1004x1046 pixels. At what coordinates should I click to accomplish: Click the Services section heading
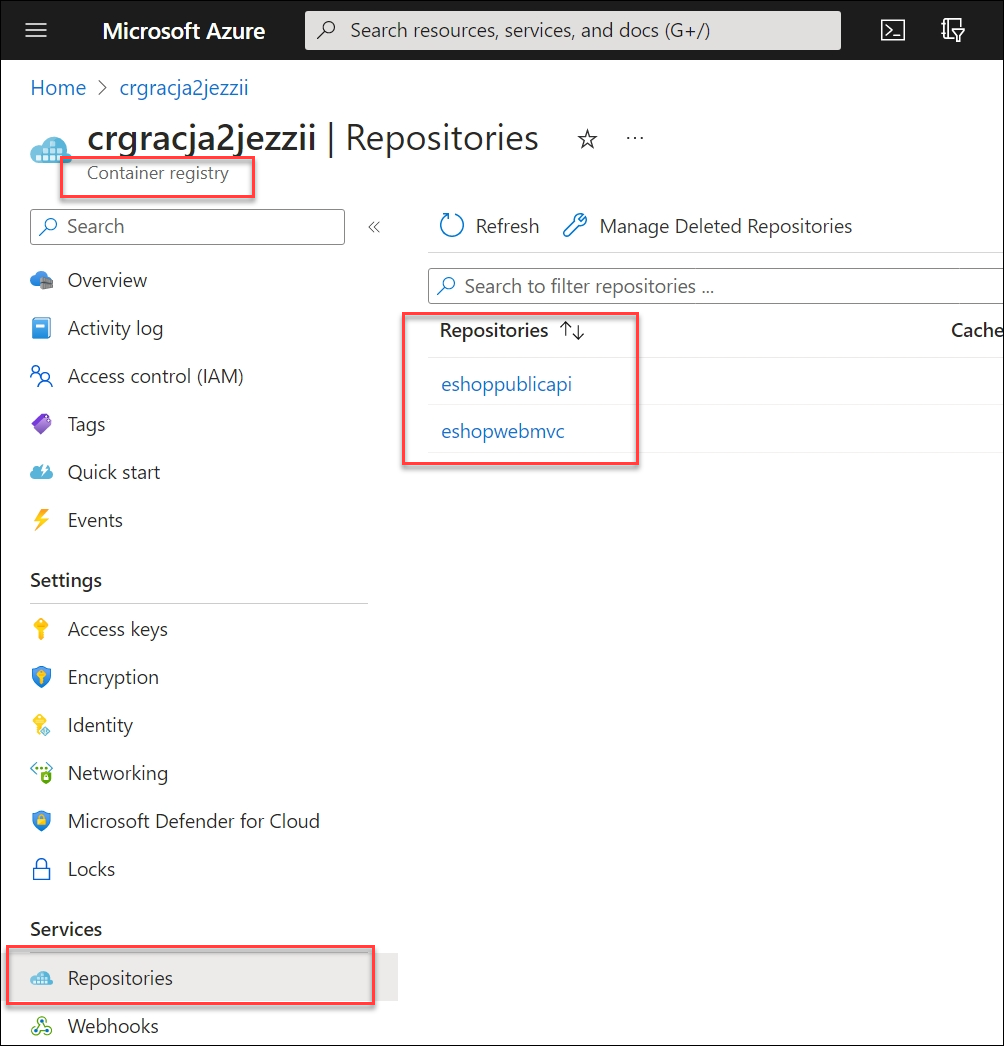[66, 929]
